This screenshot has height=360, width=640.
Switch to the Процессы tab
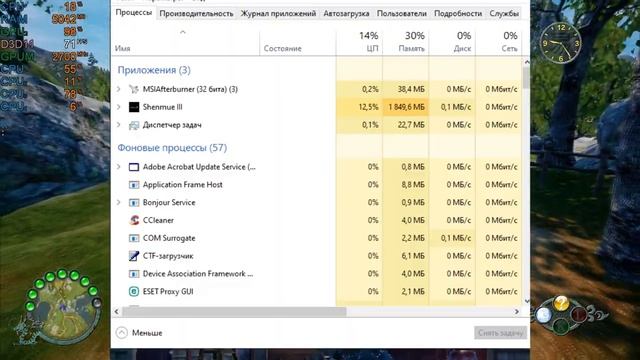point(134,12)
